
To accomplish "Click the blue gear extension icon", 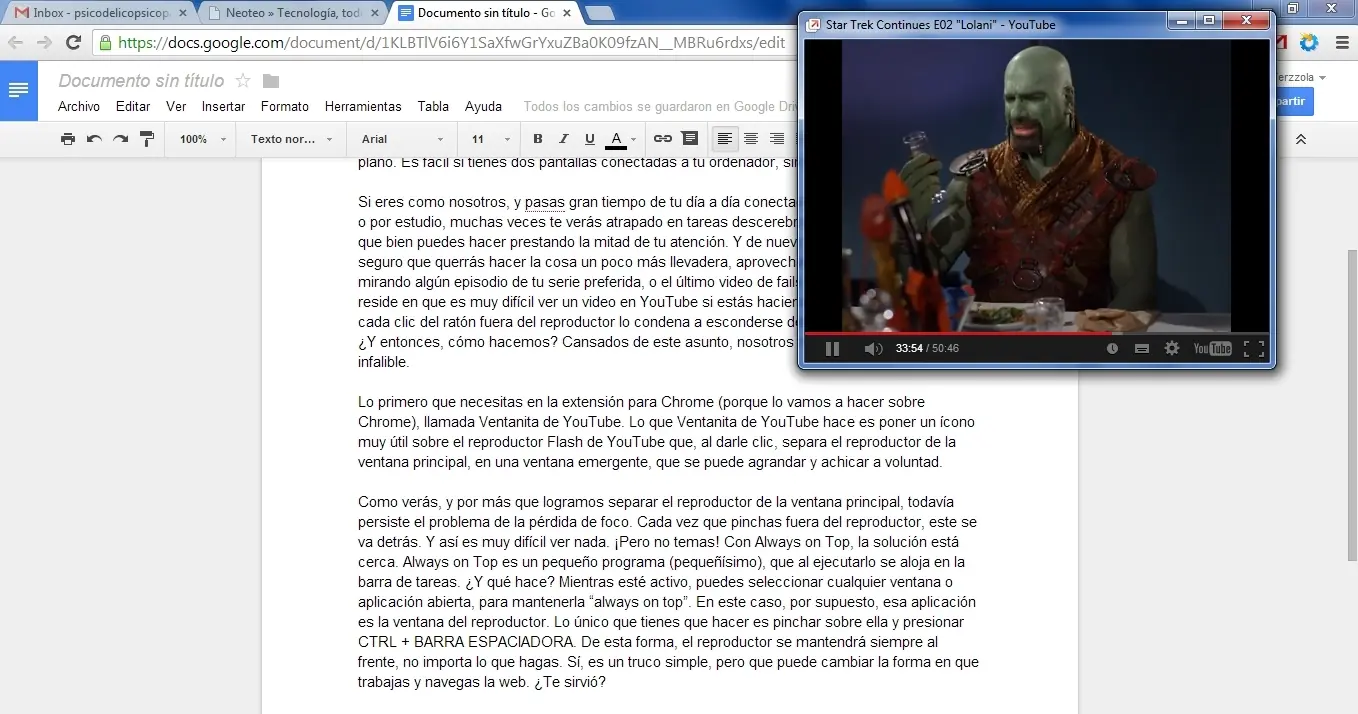I will (1308, 43).
